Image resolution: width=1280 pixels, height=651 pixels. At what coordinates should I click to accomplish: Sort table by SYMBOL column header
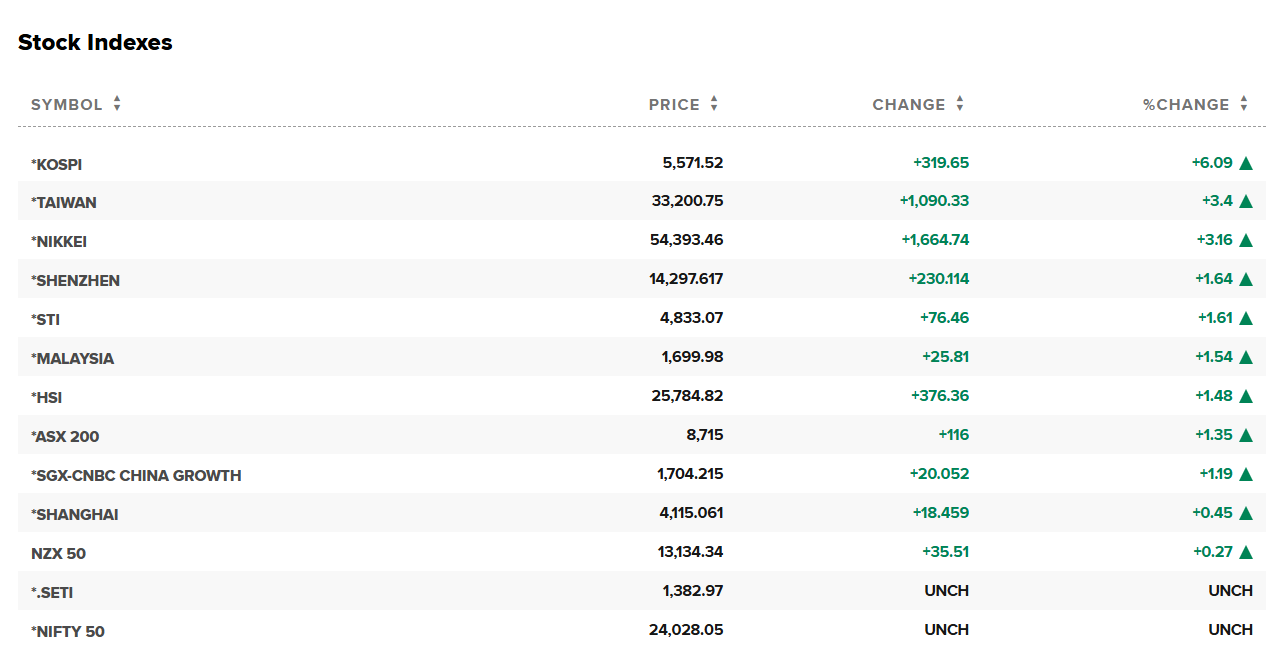pyautogui.click(x=66, y=105)
